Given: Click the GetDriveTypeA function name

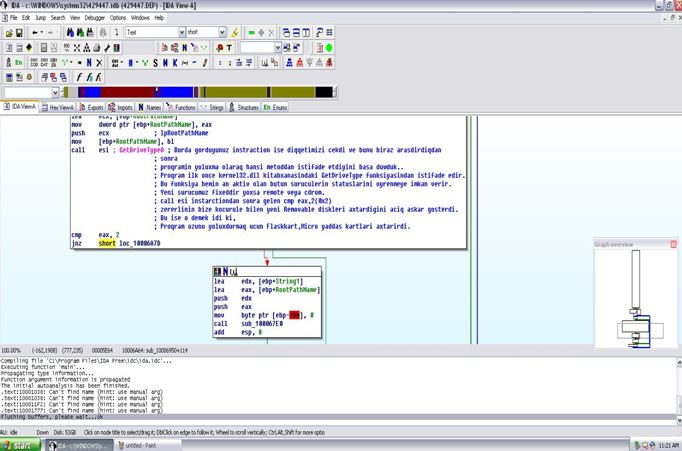Looking at the screenshot, I should (142, 150).
